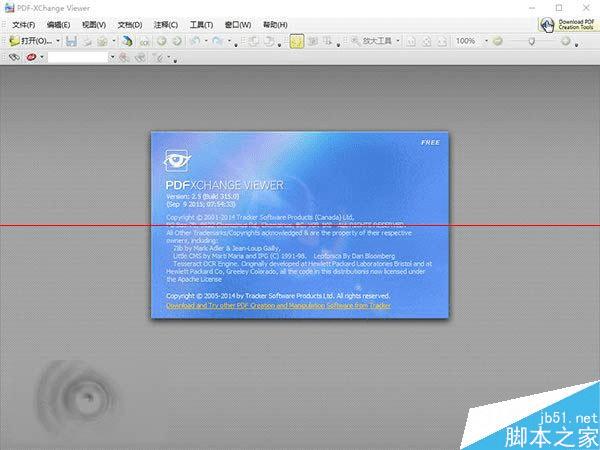
Task: Select the 放大工具 zoom tool
Action: point(371,41)
